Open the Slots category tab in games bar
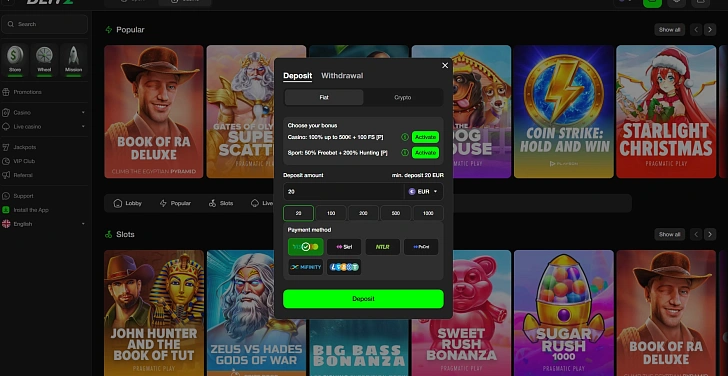Image resolution: width=728 pixels, height=376 pixels. click(x=221, y=203)
